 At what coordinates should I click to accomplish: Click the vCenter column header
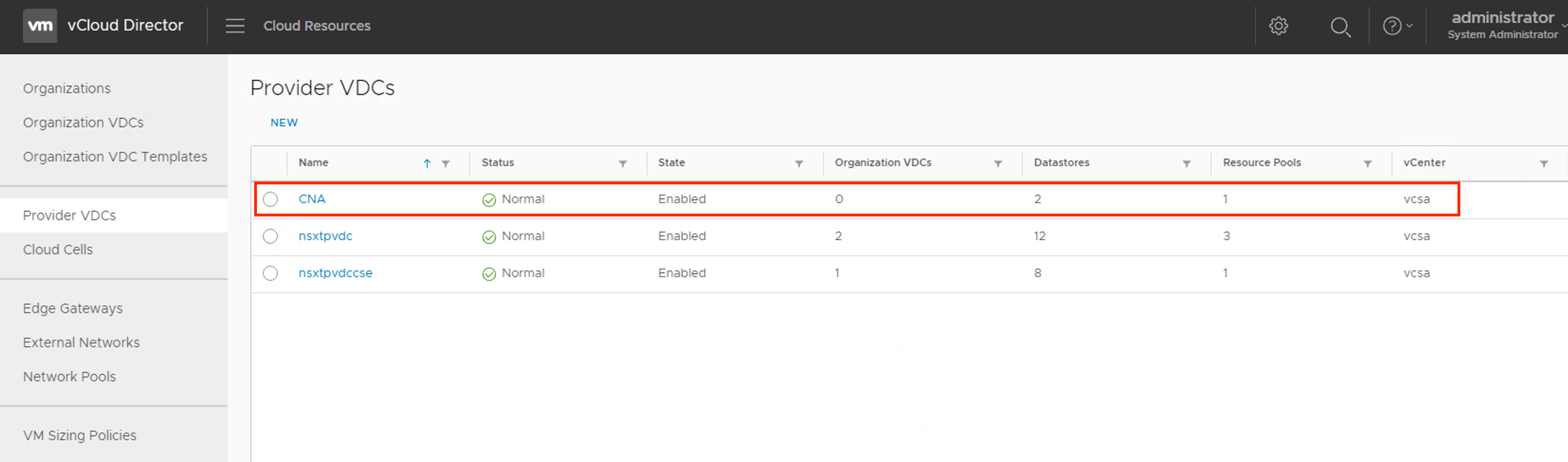pyautogui.click(x=1424, y=163)
